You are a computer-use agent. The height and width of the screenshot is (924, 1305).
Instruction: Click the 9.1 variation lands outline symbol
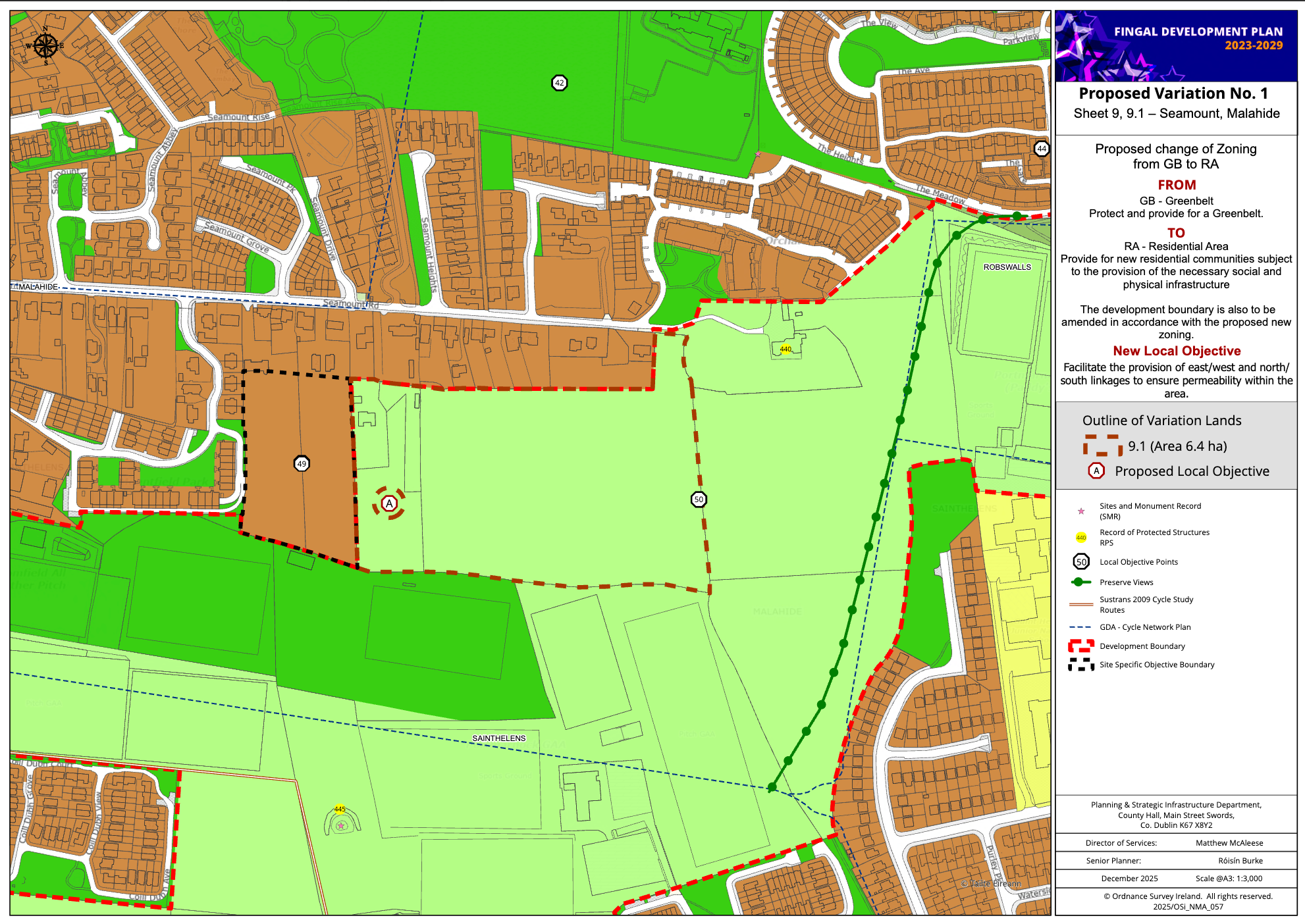1102,446
